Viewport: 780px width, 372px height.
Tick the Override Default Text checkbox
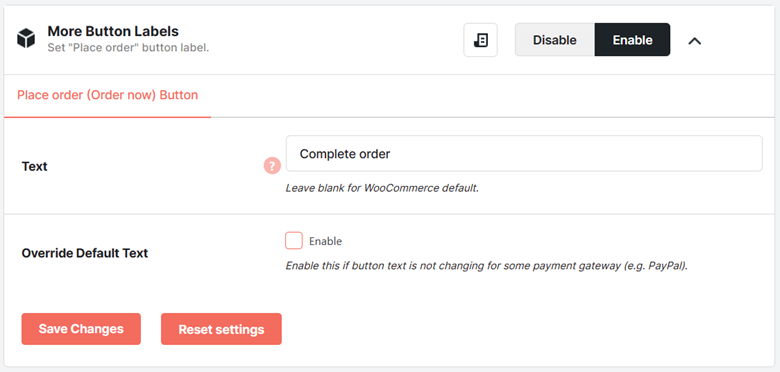(x=294, y=241)
